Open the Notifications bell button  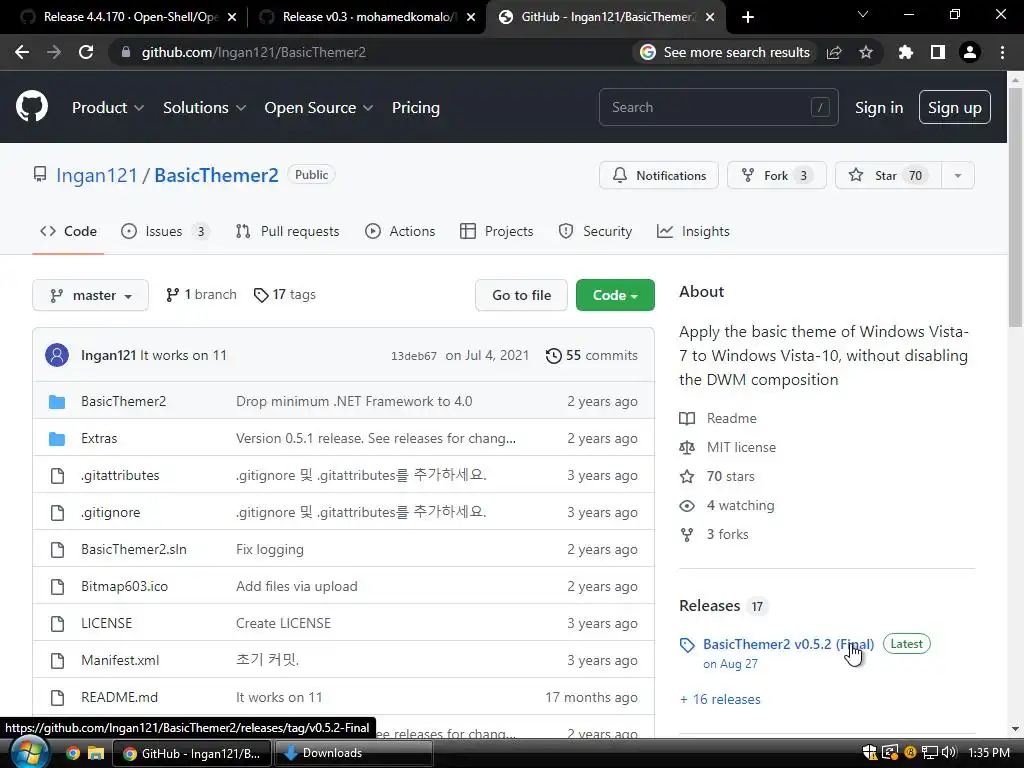tap(659, 175)
